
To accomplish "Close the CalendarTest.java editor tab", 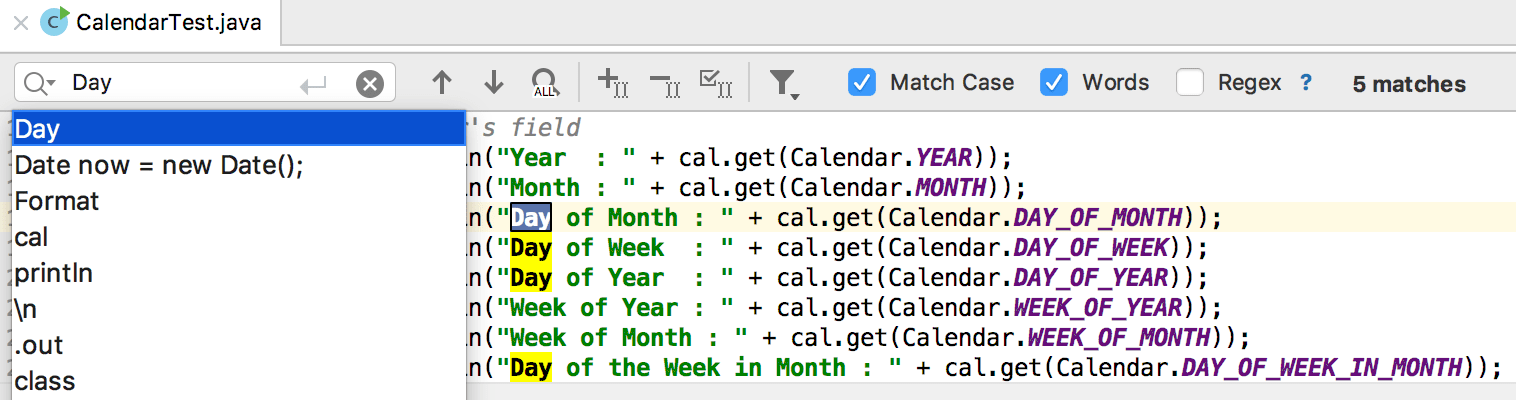I will click(x=20, y=22).
